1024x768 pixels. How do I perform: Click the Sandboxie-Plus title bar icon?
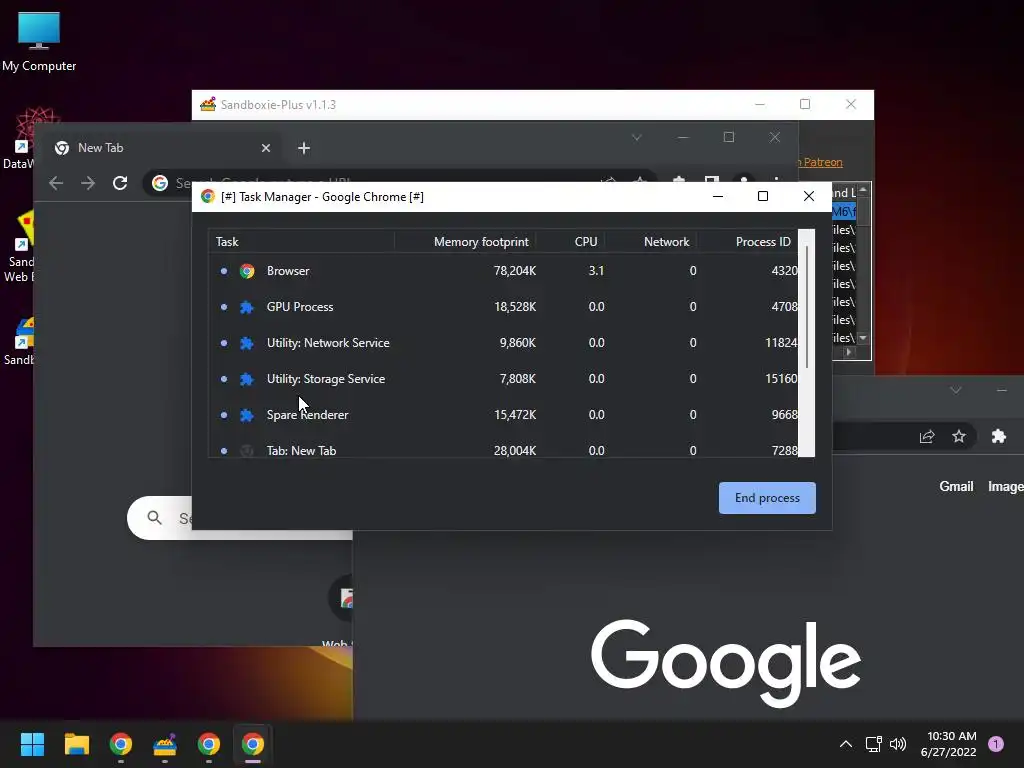click(x=208, y=104)
